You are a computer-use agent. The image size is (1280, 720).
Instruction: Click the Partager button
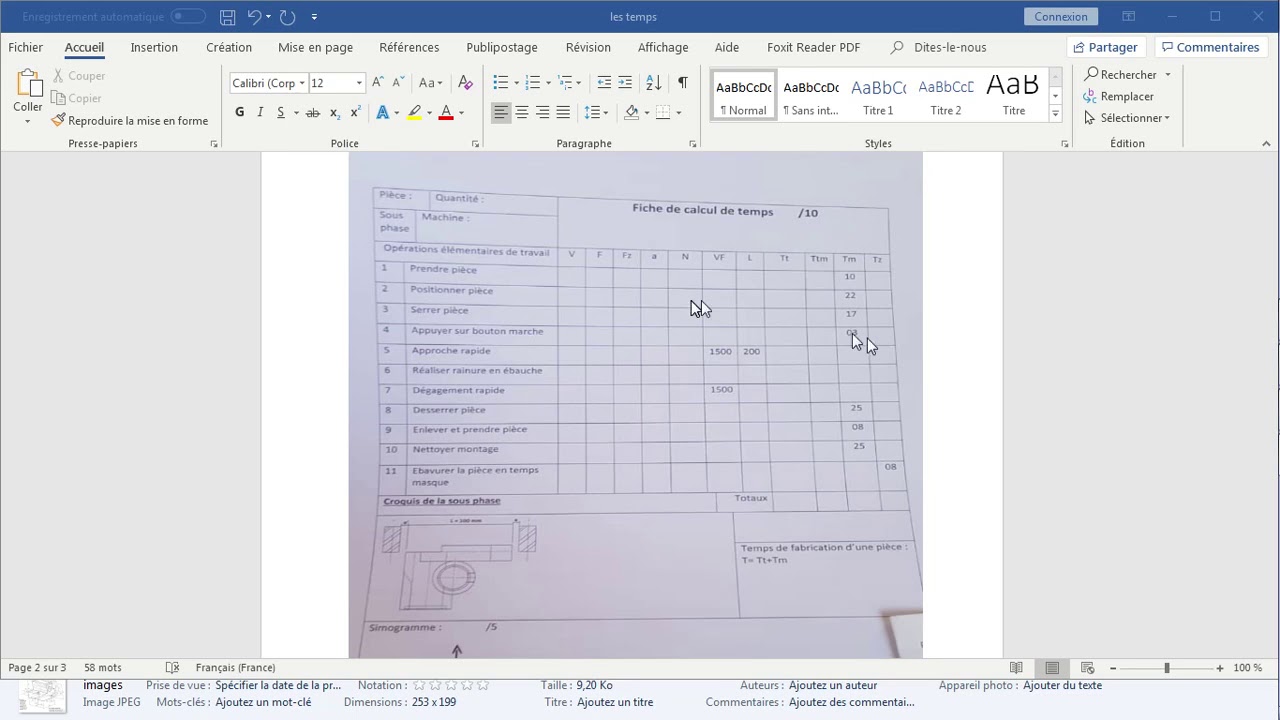coord(1104,47)
